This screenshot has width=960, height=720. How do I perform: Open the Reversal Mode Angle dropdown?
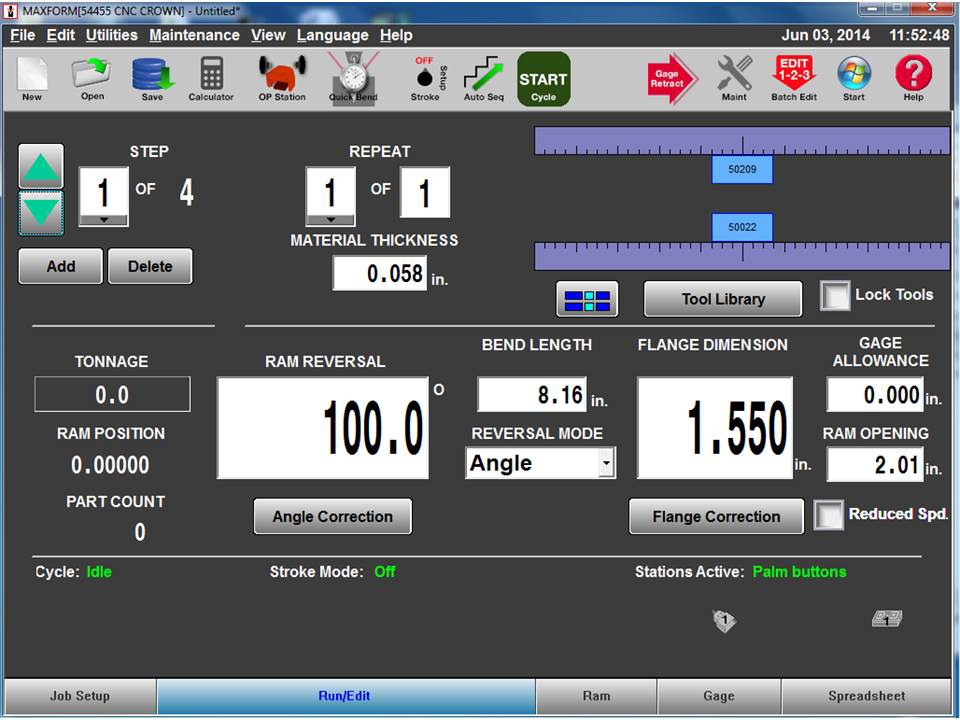click(606, 463)
